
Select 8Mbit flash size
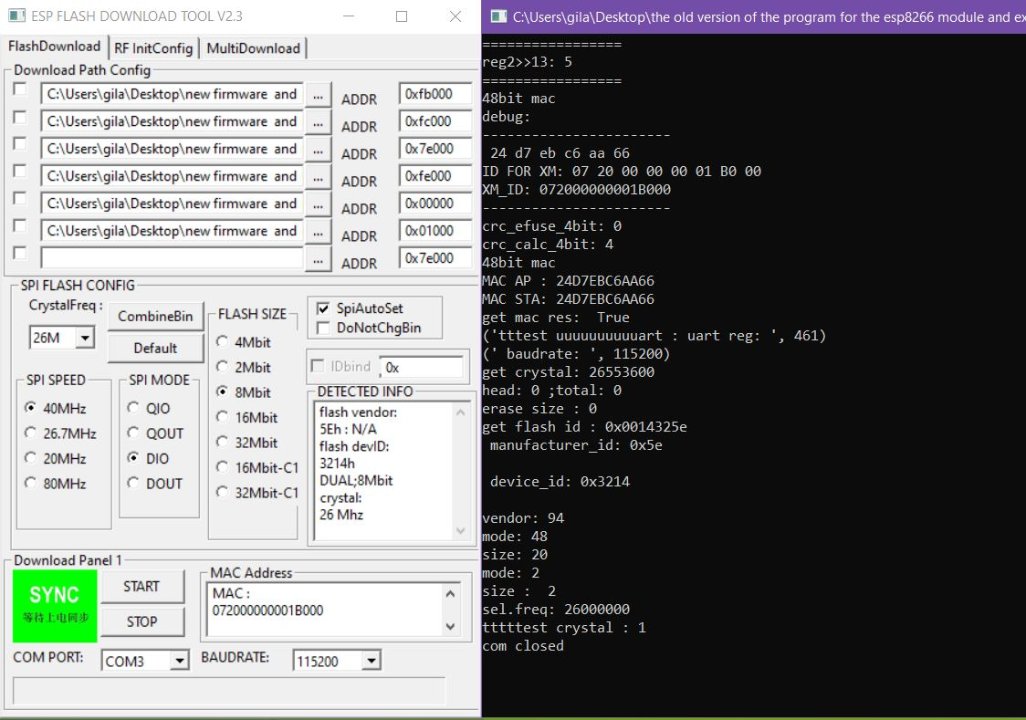click(243, 392)
